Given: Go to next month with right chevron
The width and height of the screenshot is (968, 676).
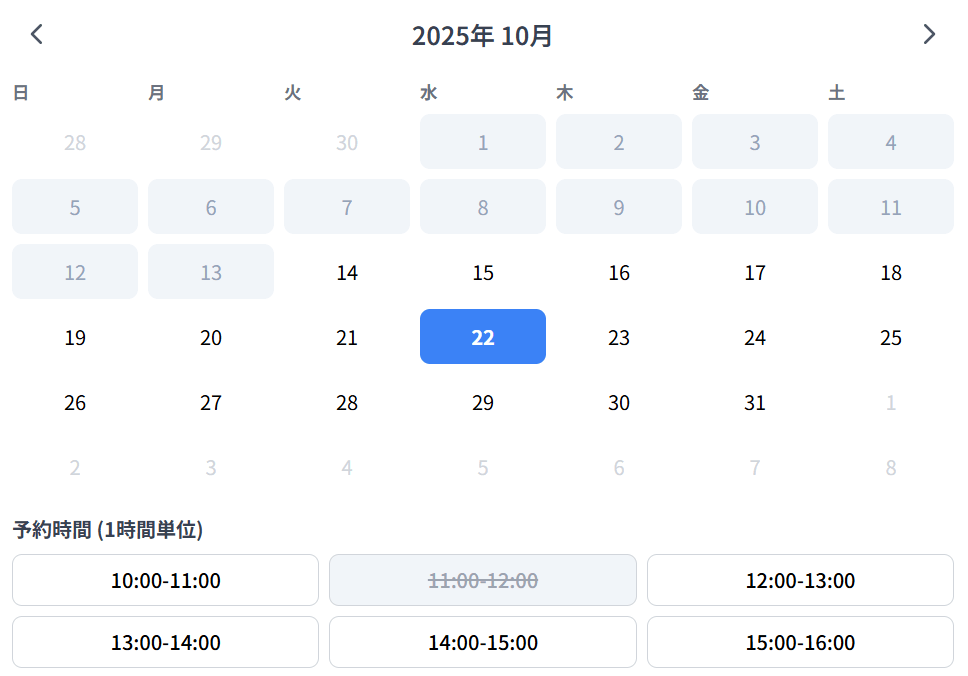Looking at the screenshot, I should tap(929, 35).
